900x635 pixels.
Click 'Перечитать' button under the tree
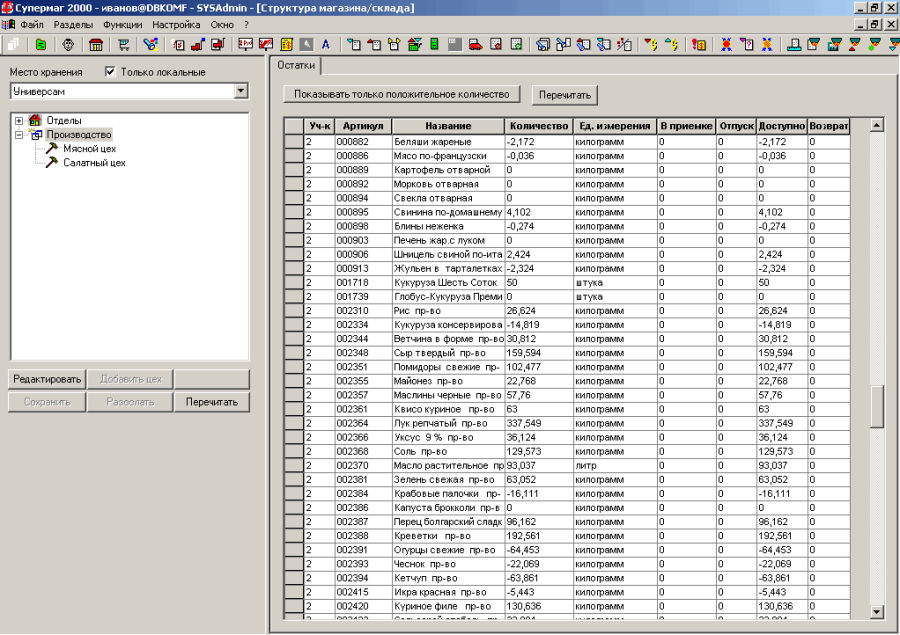(x=212, y=402)
